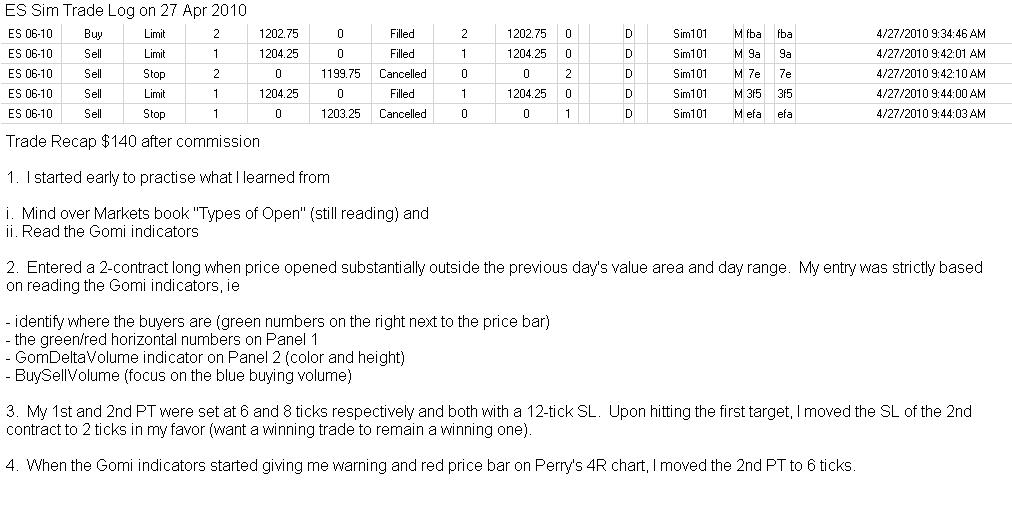Click the Sim101 account in first row

click(689, 34)
